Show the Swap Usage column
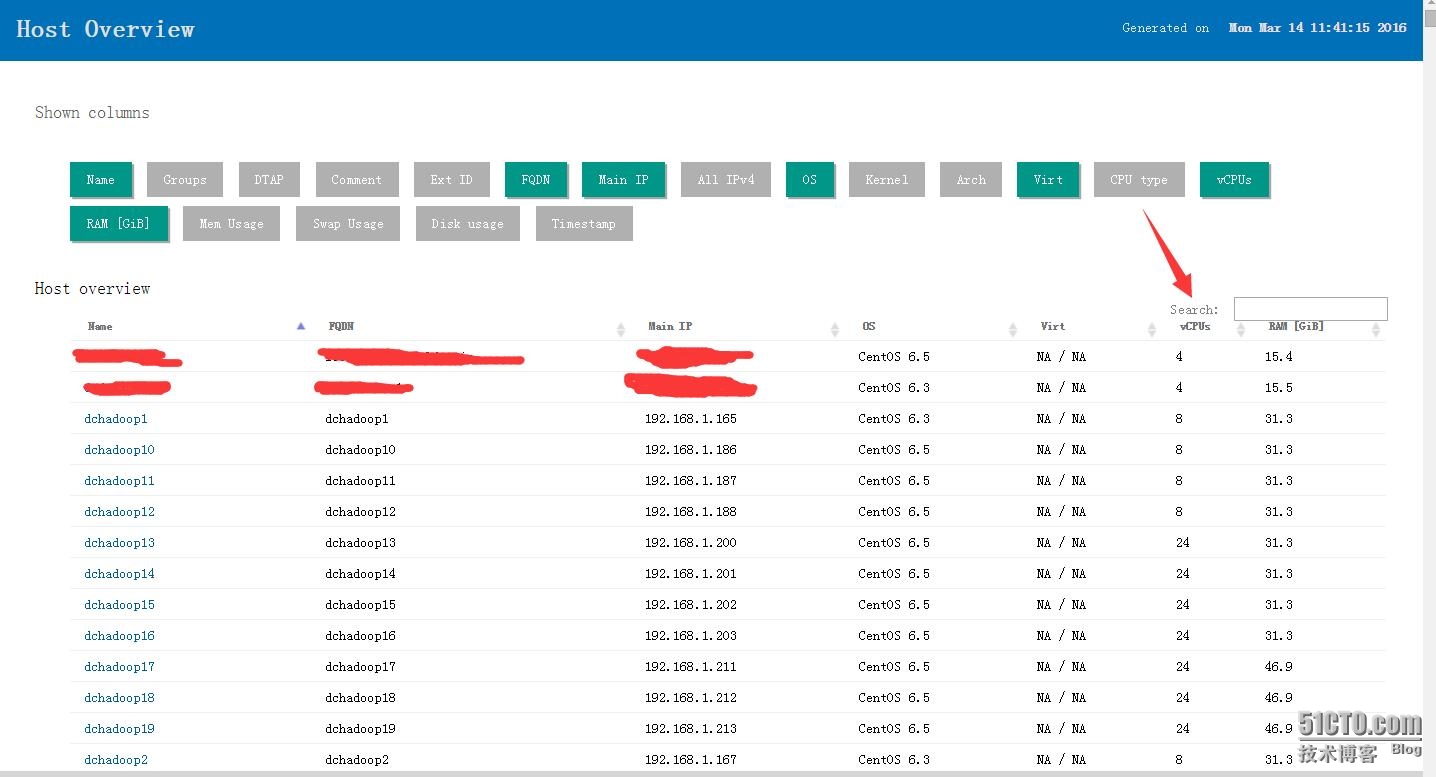The image size is (1436, 777). coord(348,223)
